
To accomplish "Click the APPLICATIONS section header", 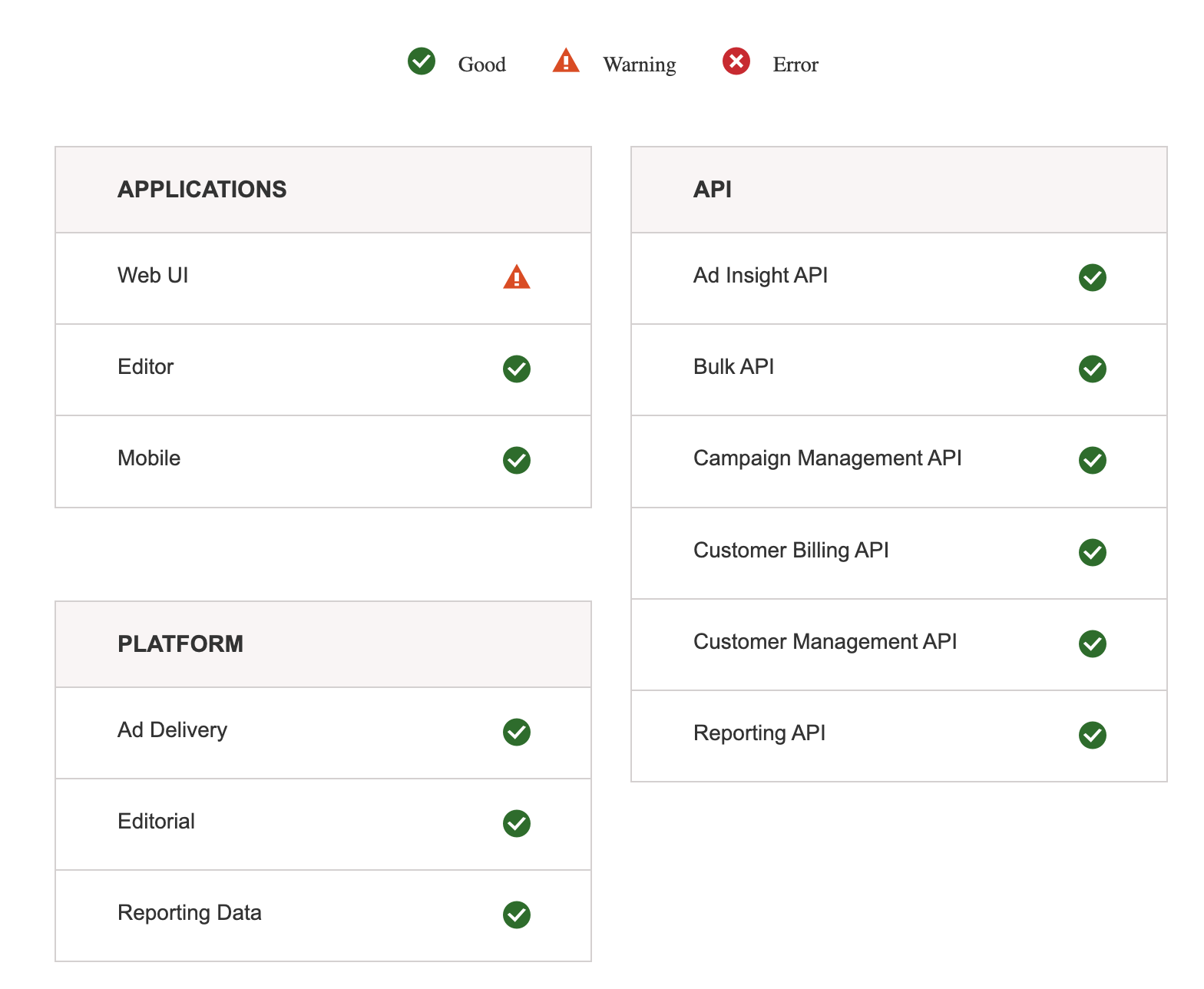I will tap(202, 190).
